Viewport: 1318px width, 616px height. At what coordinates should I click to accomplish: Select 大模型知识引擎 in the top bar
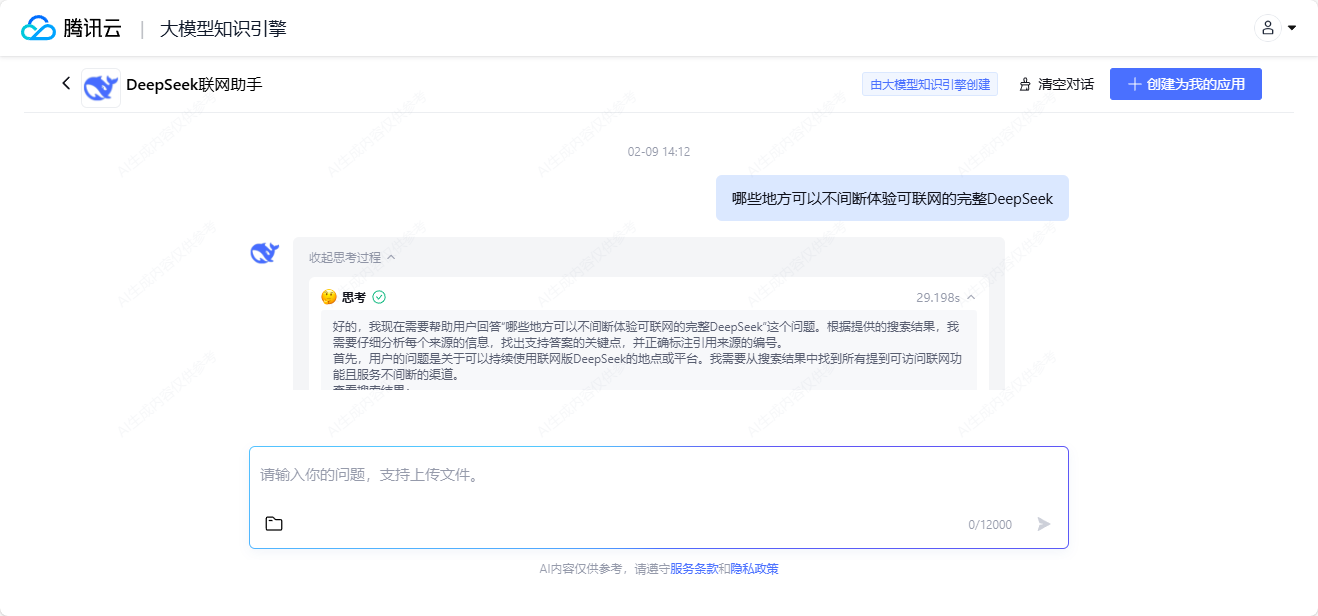(x=224, y=28)
